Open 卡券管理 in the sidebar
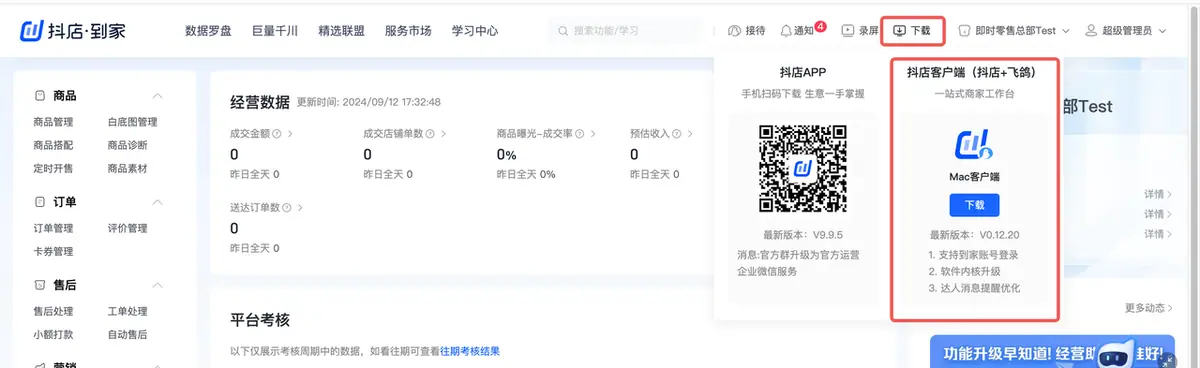The image size is (1200, 368). click(x=53, y=251)
